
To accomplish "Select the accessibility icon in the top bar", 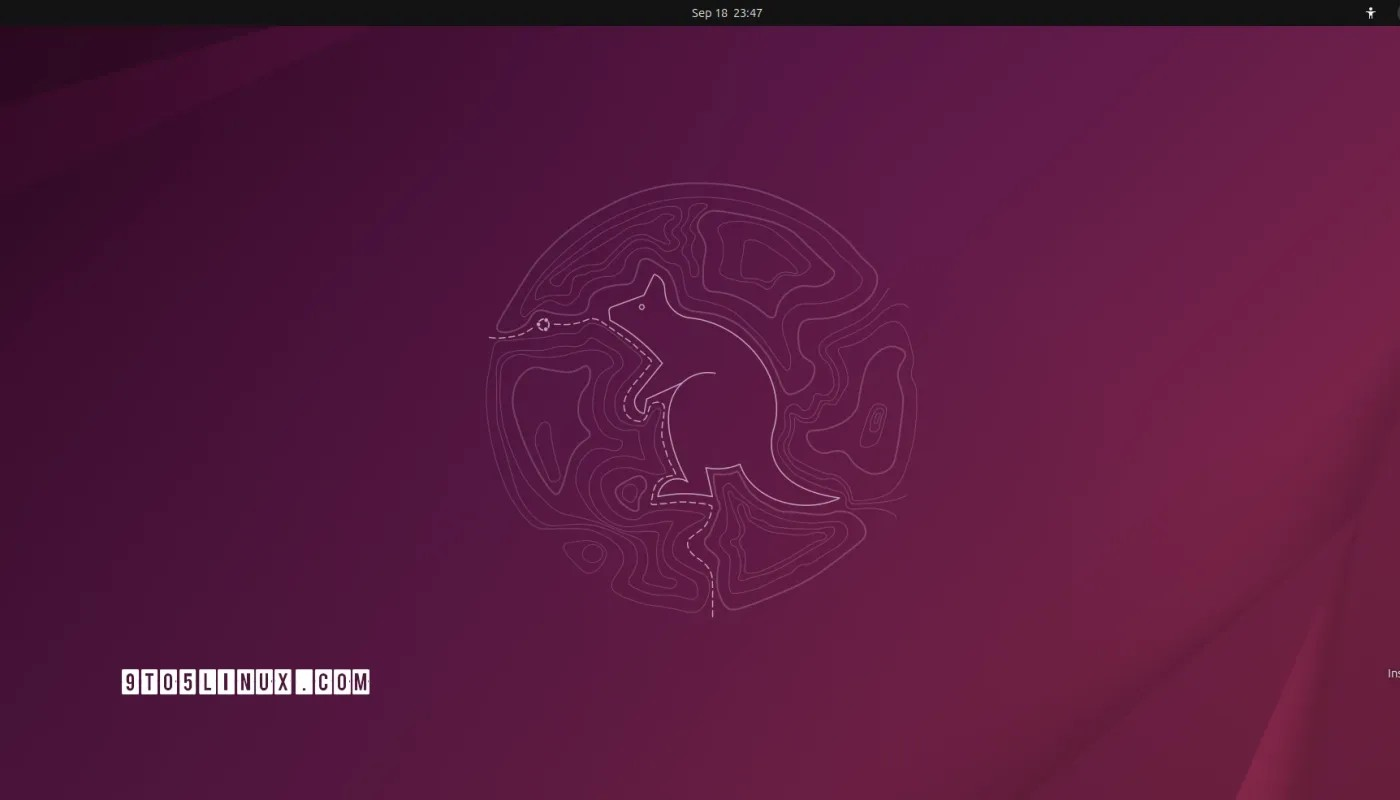I will (1369, 13).
